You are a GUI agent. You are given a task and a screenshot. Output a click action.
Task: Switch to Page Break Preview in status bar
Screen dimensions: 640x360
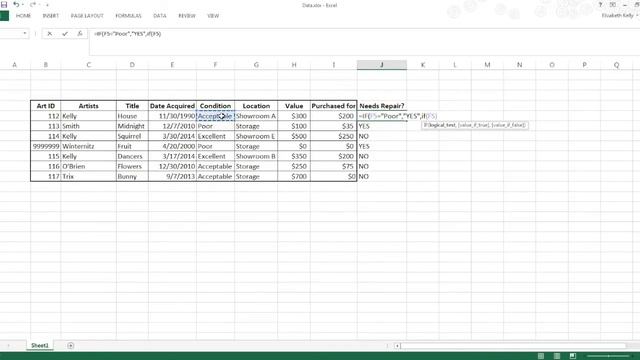[x=573, y=356]
